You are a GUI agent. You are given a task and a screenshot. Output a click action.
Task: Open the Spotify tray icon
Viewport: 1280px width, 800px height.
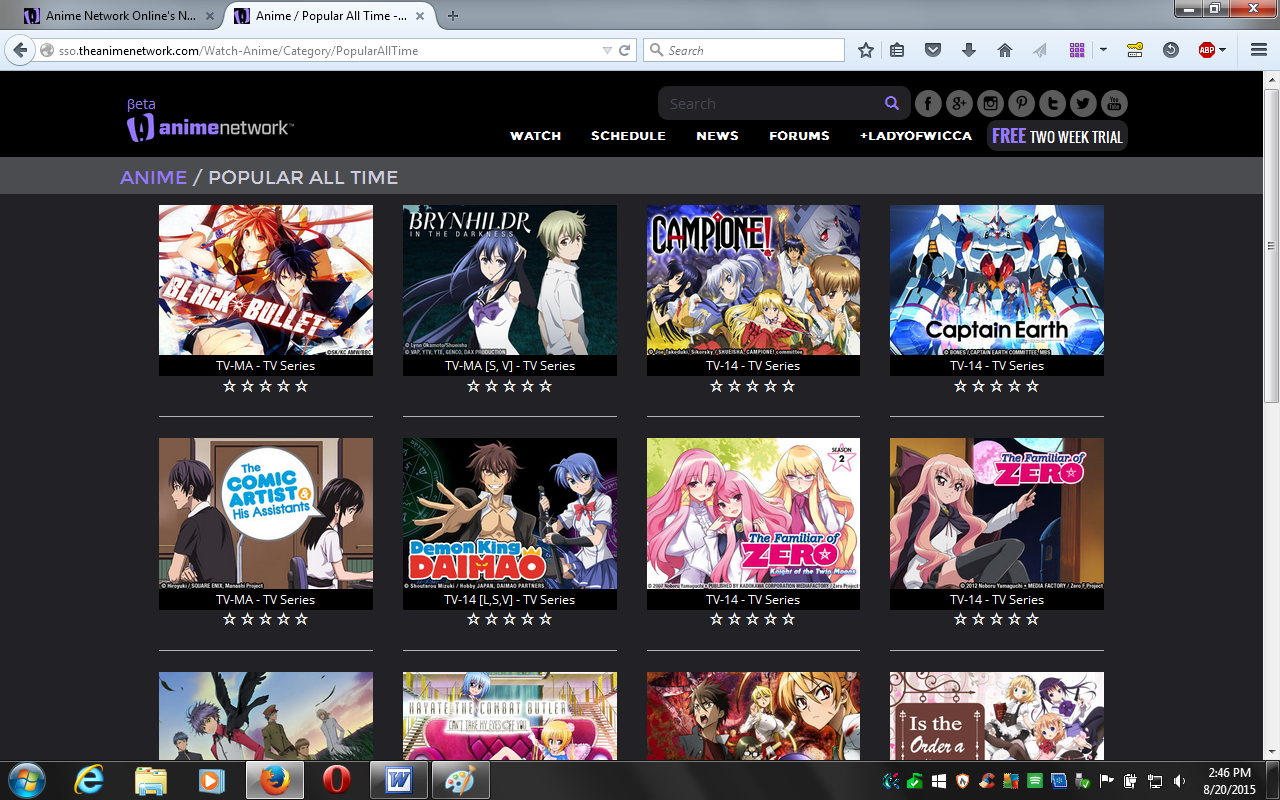[1035, 780]
